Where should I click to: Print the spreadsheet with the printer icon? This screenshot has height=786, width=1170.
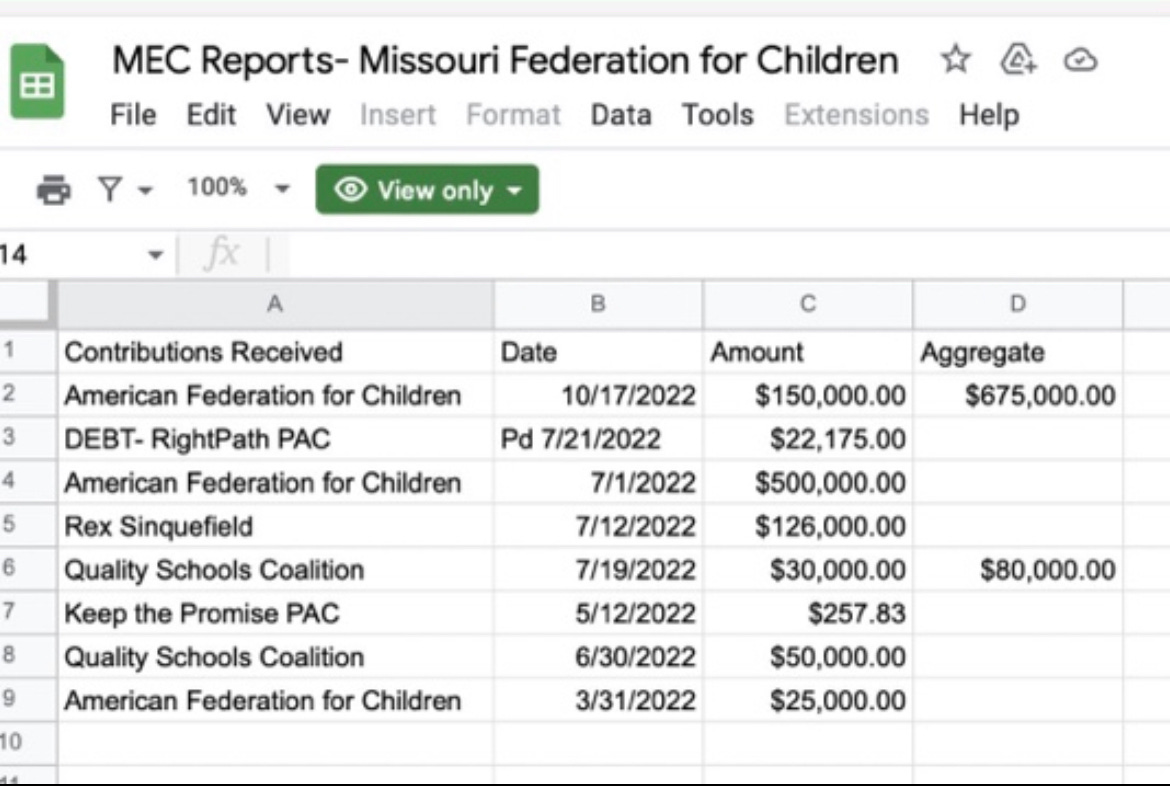[54, 190]
